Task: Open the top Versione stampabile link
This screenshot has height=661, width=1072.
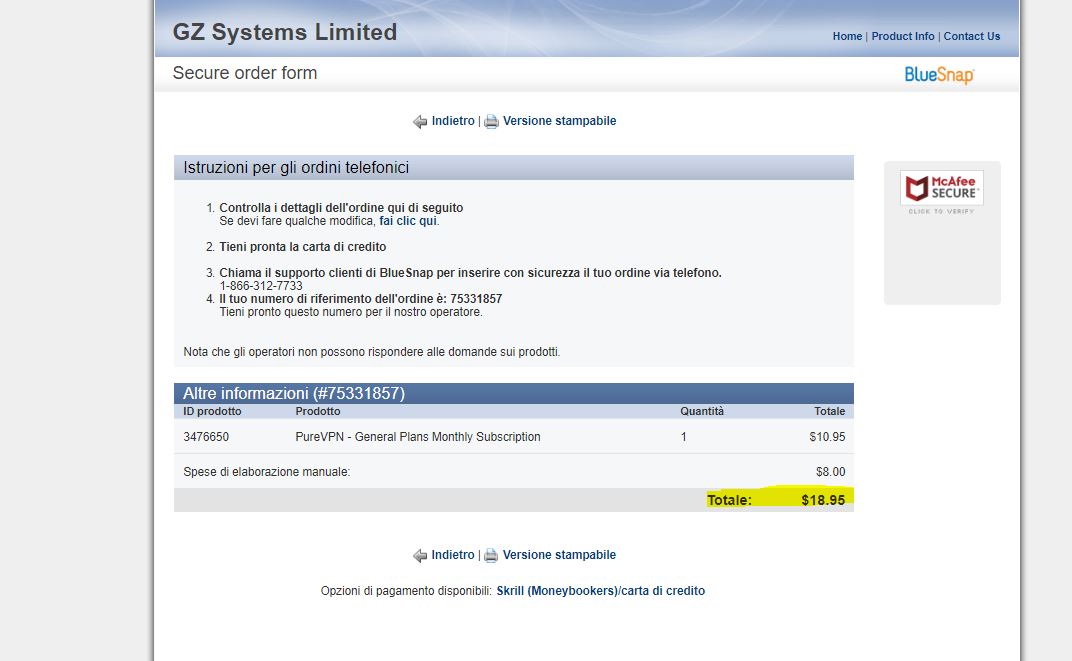Action: click(x=559, y=121)
